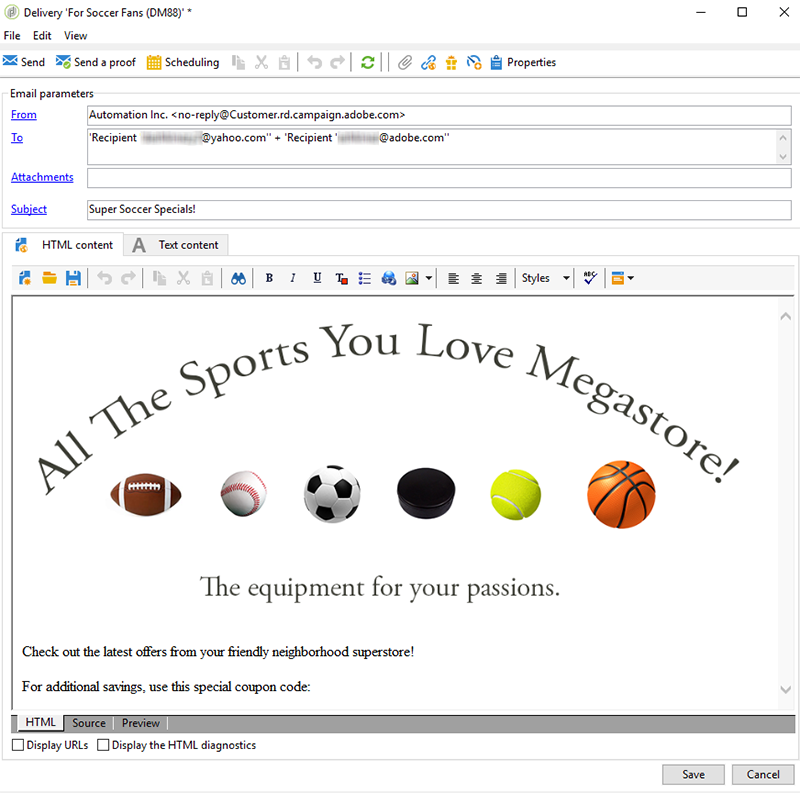Toggle underline formatting
This screenshot has height=793, width=800.
coord(317,278)
